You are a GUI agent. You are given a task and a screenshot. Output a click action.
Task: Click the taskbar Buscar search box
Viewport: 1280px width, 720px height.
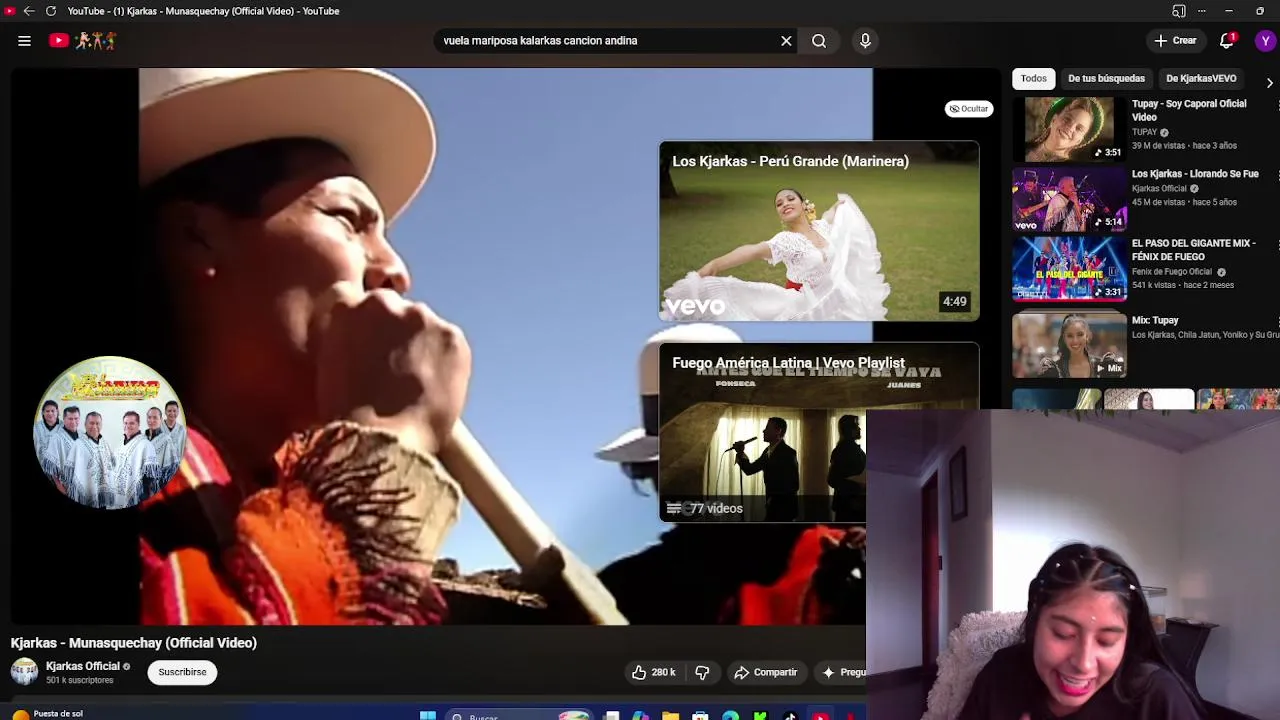[518, 716]
